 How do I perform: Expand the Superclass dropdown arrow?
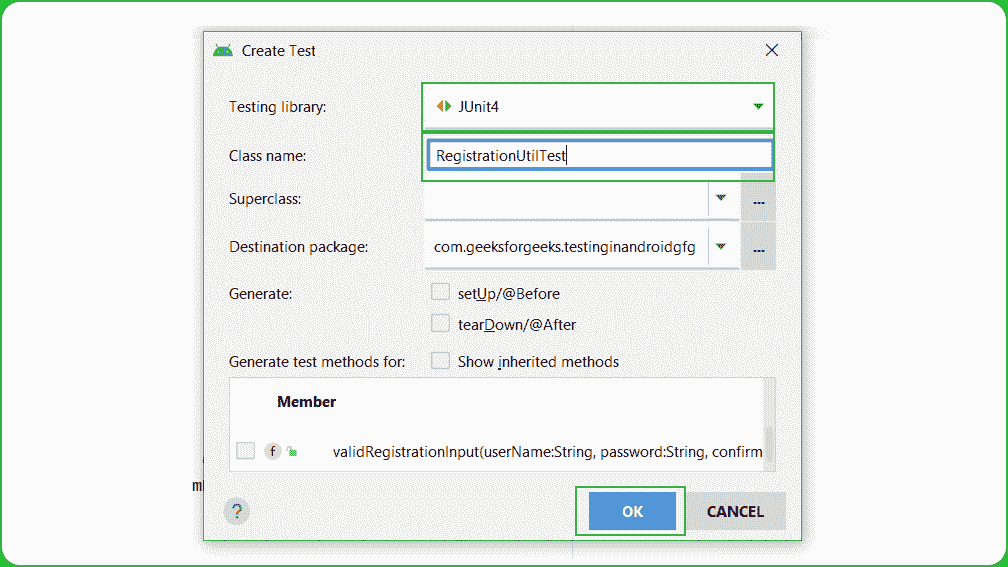[720, 198]
